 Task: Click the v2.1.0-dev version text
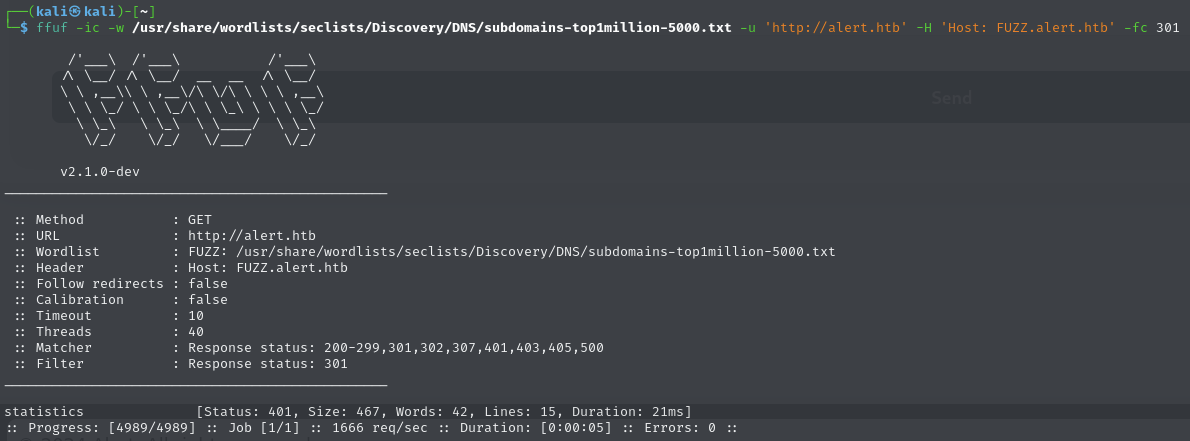(x=99, y=172)
